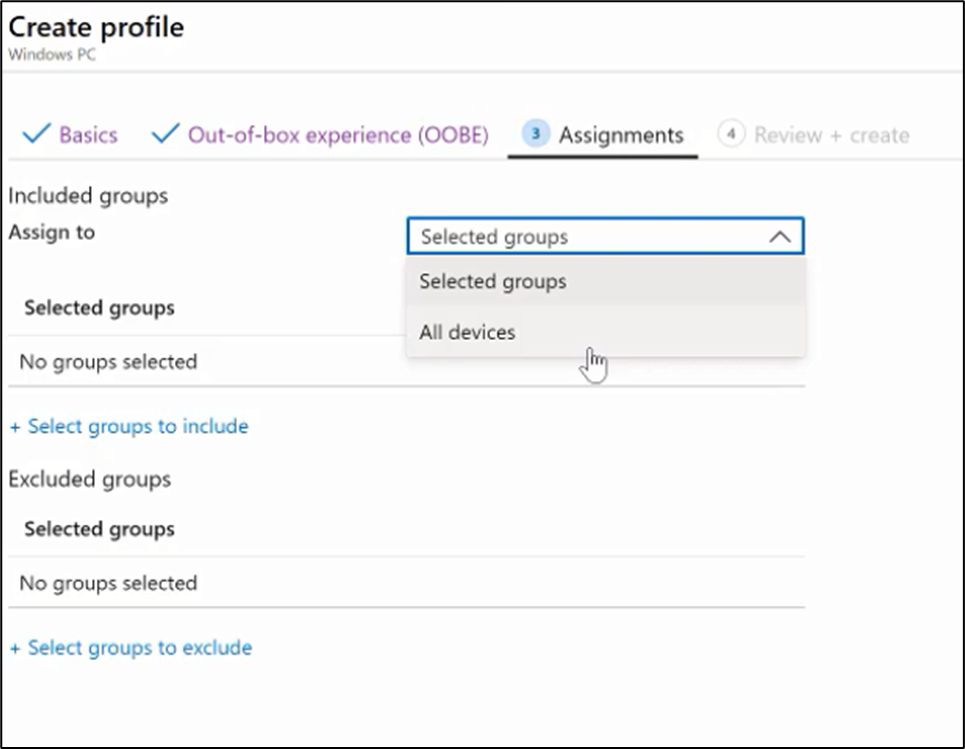965x749 pixels.
Task: Open the Assign to combo box
Action: click(x=606, y=236)
